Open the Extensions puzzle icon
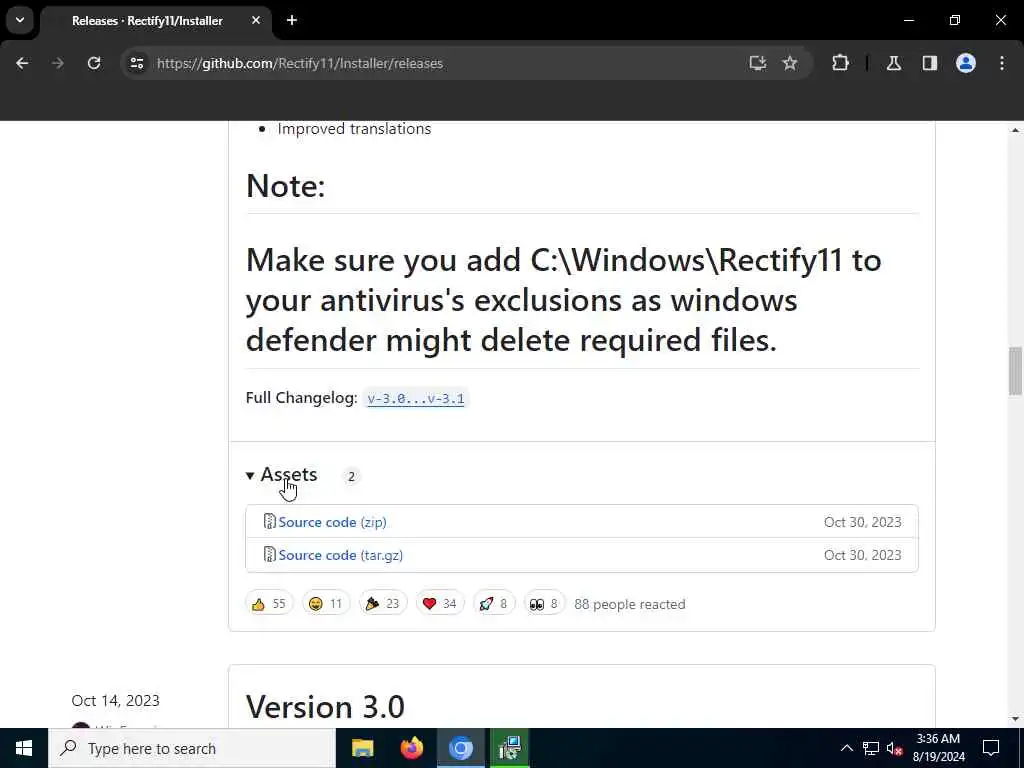Image resolution: width=1024 pixels, height=768 pixels. click(840, 63)
